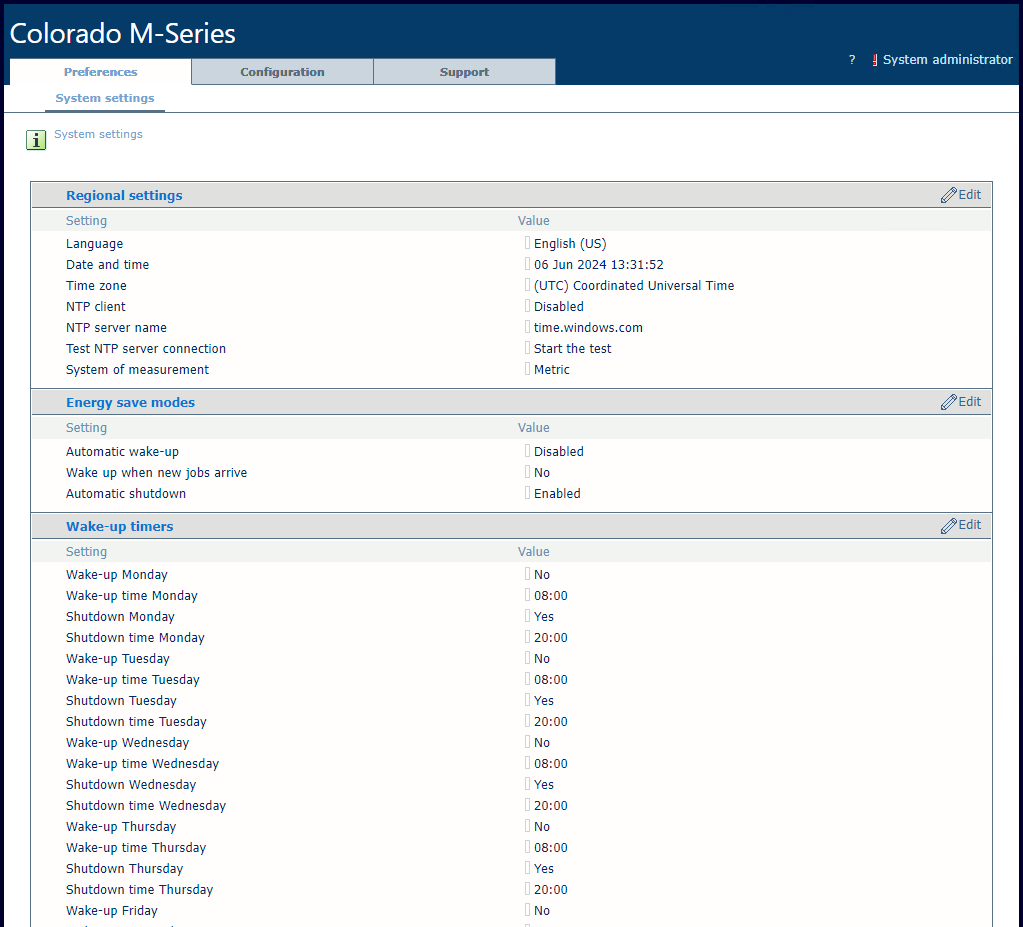Click the Edit pencil icon for Wake-up timers
Viewport: 1023px width, 927px height.
[x=949, y=525]
